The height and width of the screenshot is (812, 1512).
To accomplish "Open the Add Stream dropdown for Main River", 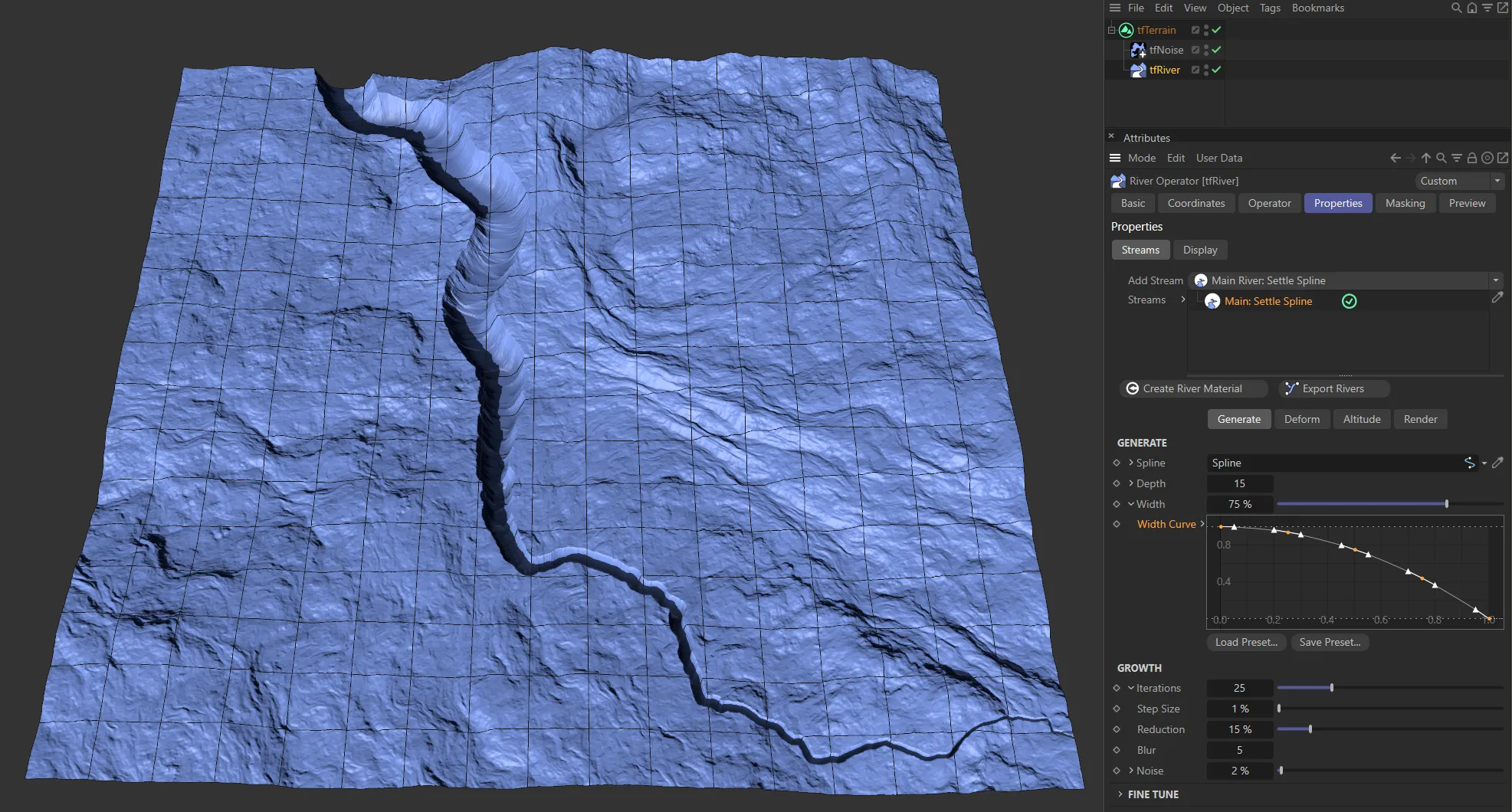I will [x=1497, y=280].
